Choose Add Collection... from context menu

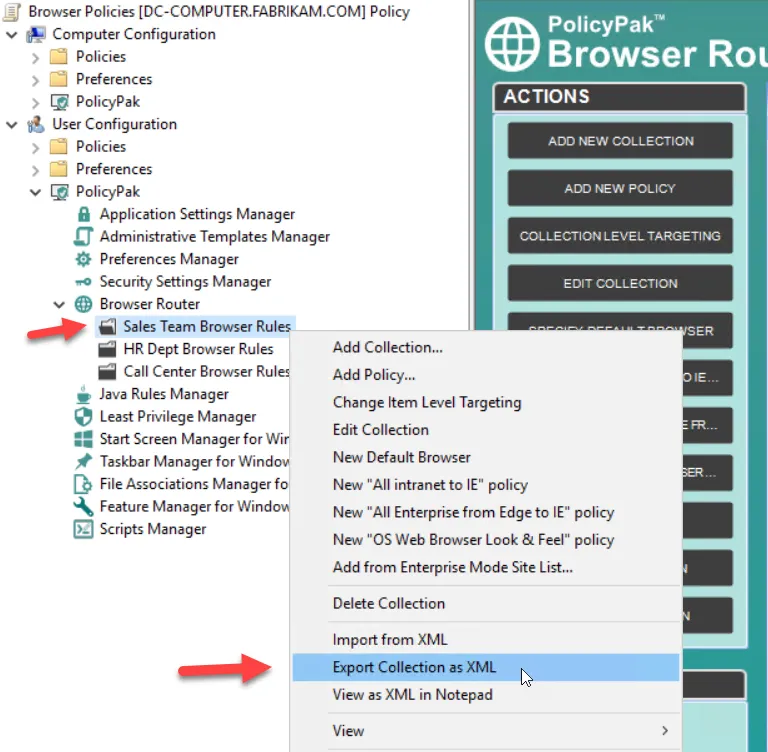click(x=485, y=348)
